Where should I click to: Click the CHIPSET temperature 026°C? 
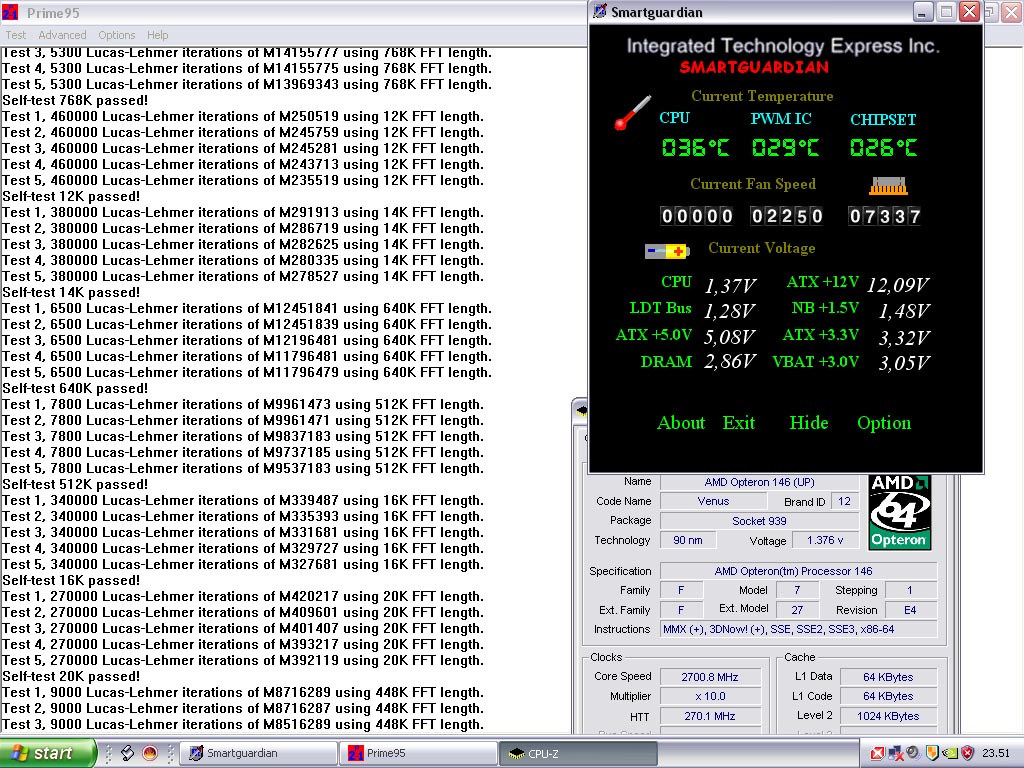[883, 148]
